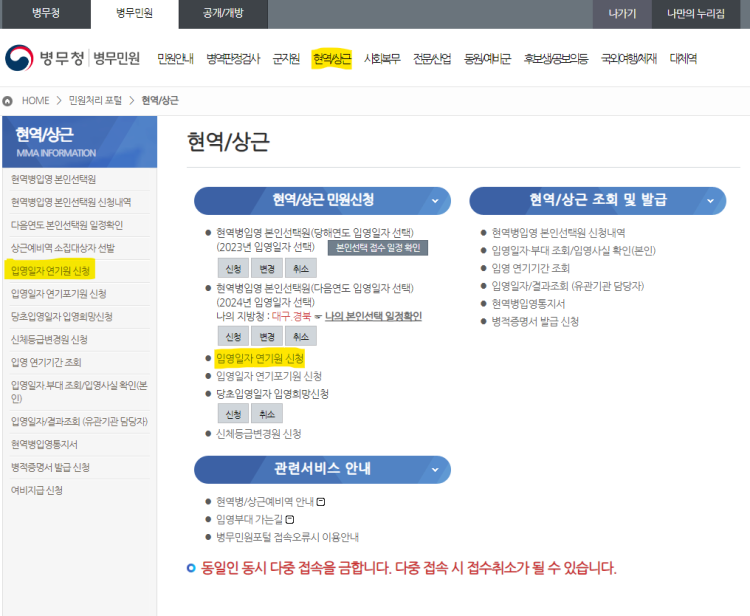Click the HOME breadcrumb icon
The height and width of the screenshot is (616, 750).
(x=8, y=101)
